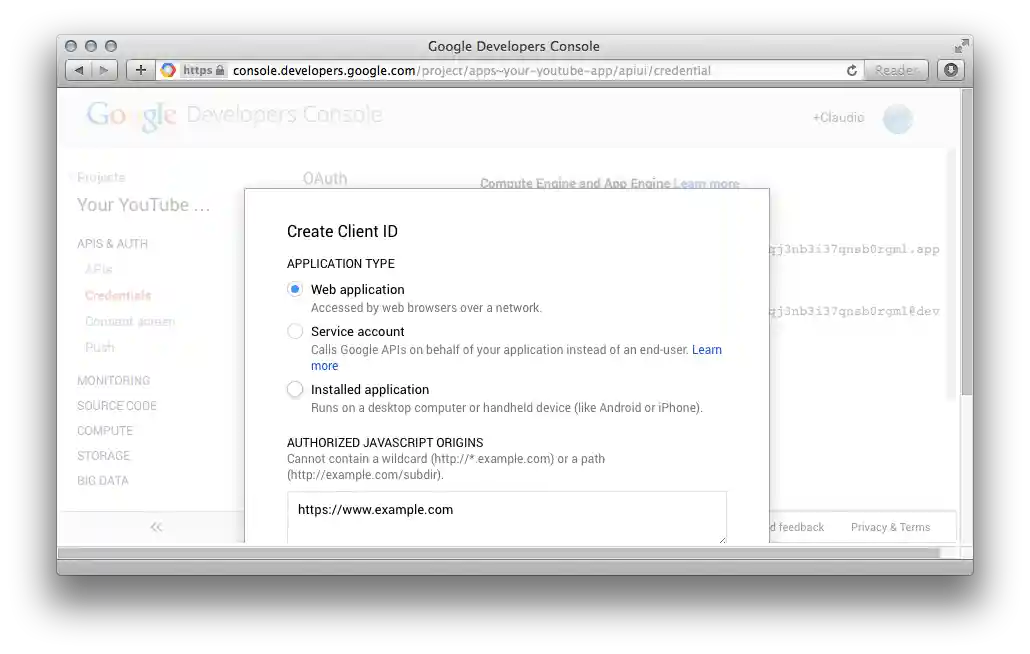Image resolution: width=1030 pixels, height=654 pixels.
Task: Choose Installed application as the type
Action: (x=295, y=389)
